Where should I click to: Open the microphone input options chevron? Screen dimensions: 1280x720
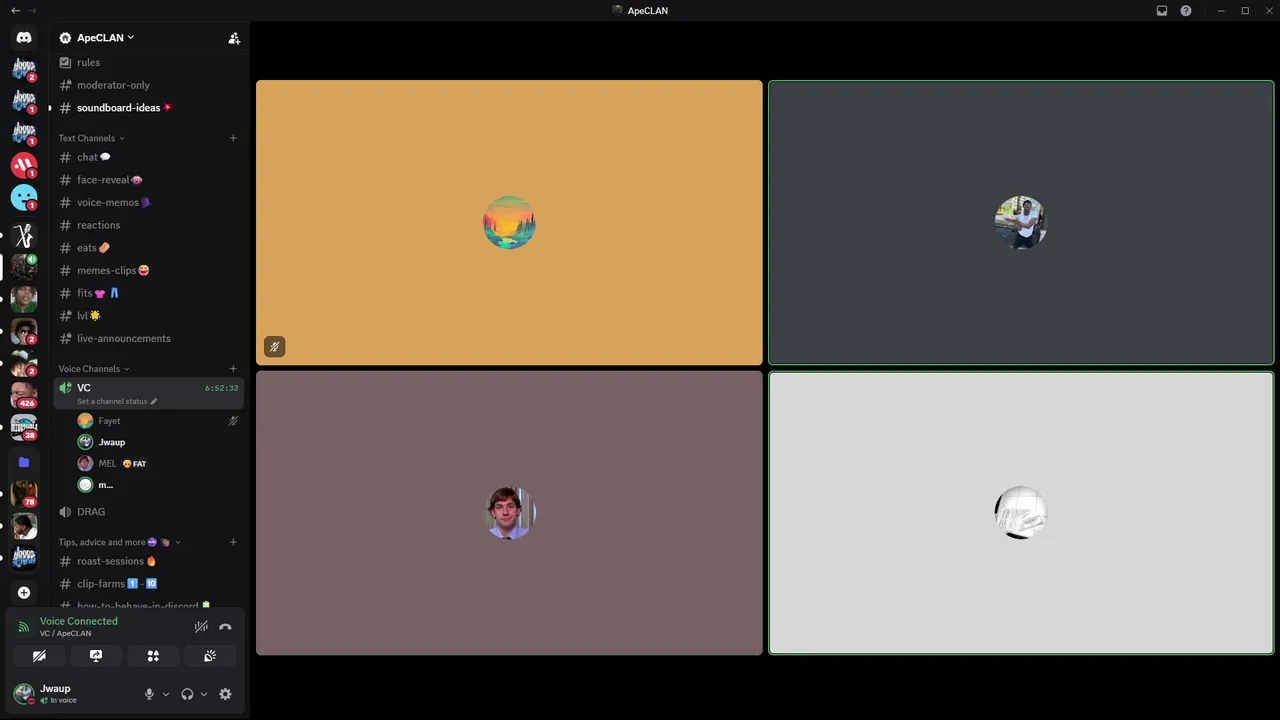[166, 694]
